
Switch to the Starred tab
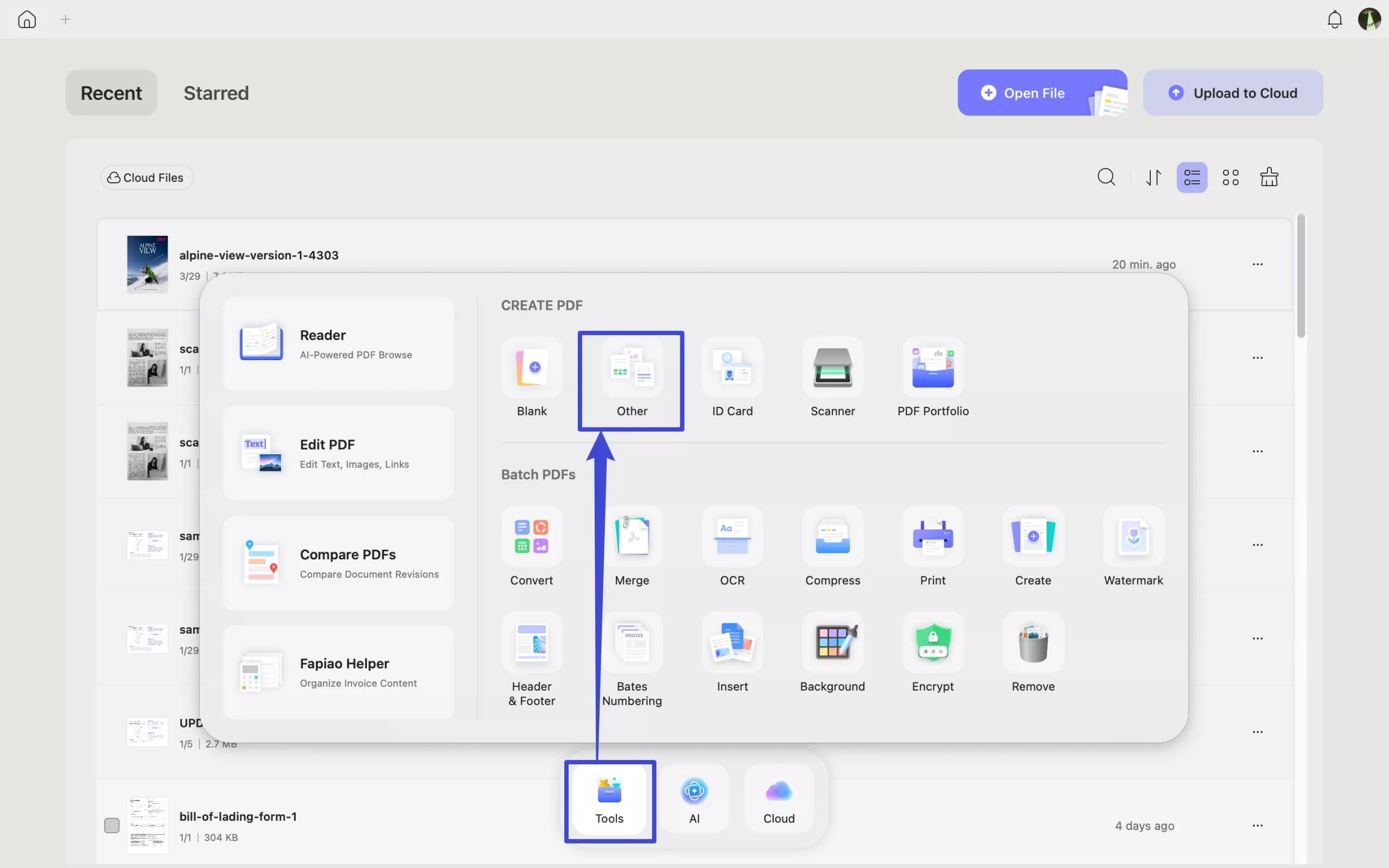point(216,92)
